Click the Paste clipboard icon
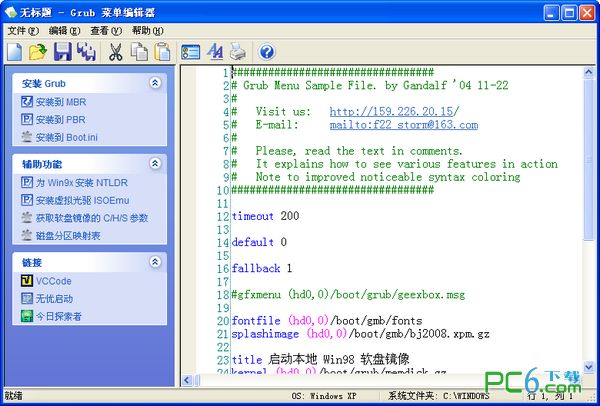Image resolution: width=600 pixels, height=406 pixels. point(162,52)
